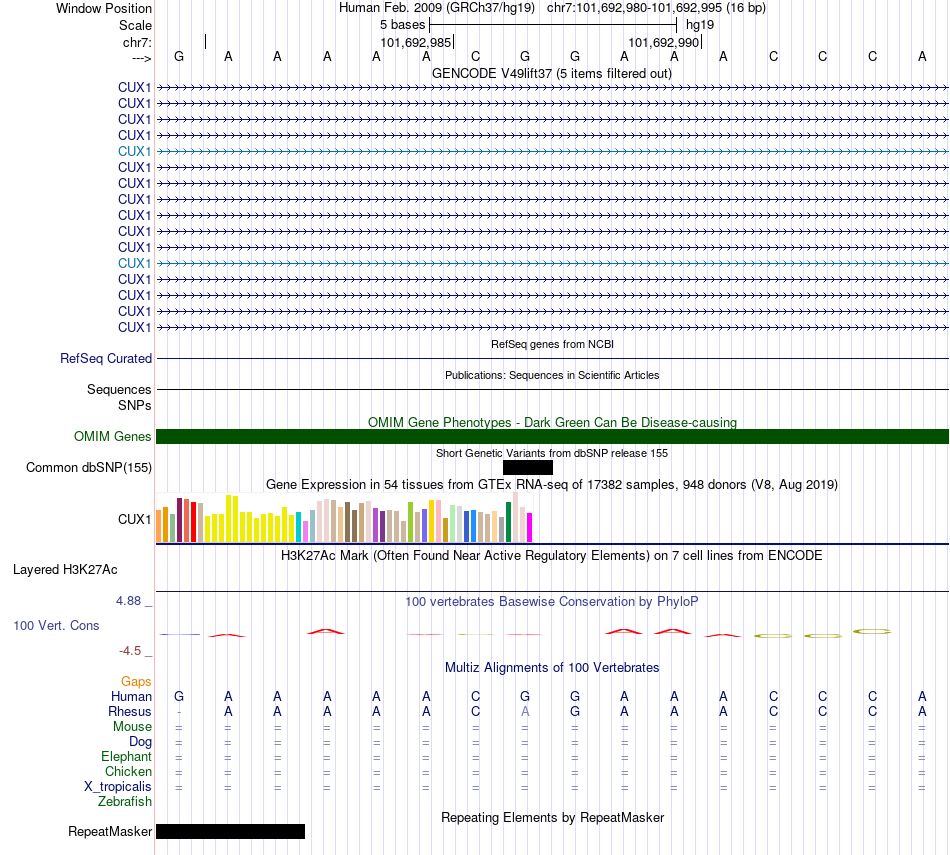Image resolution: width=950 pixels, height=855 pixels.
Task: Click the Rhesus species row label
Action: (x=130, y=711)
